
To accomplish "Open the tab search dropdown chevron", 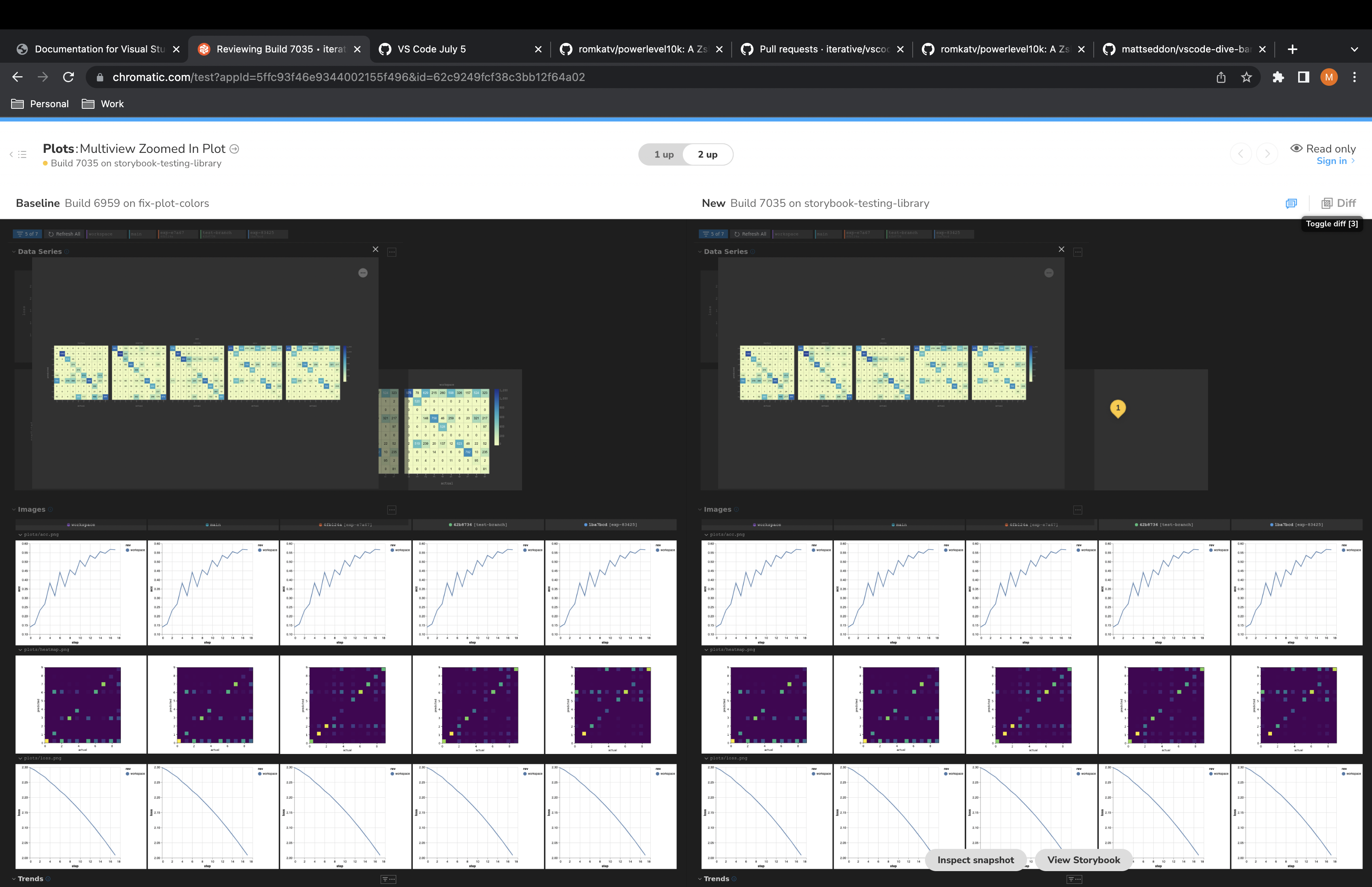I will click(1354, 50).
